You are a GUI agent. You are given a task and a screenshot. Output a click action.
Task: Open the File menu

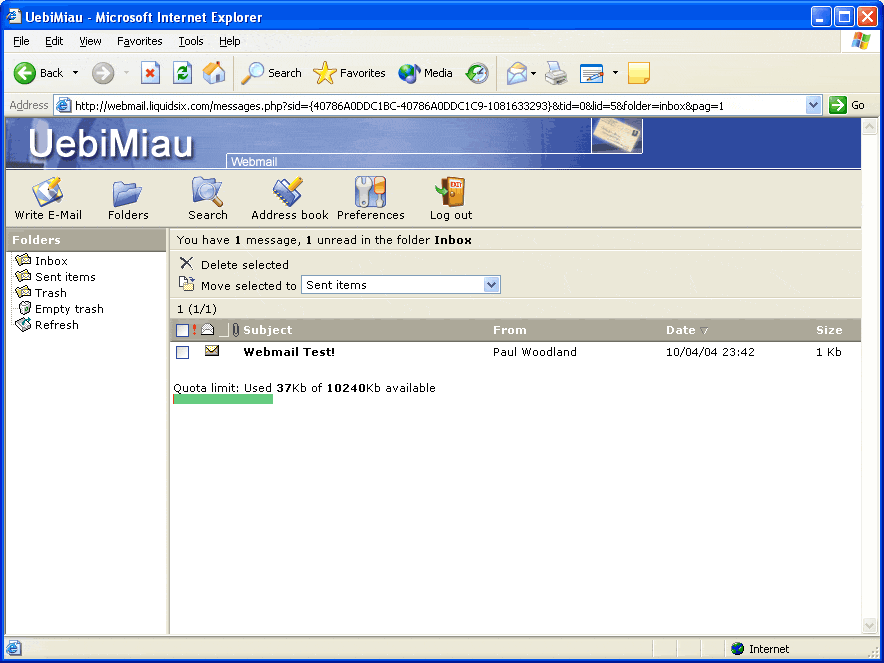pyautogui.click(x=21, y=41)
